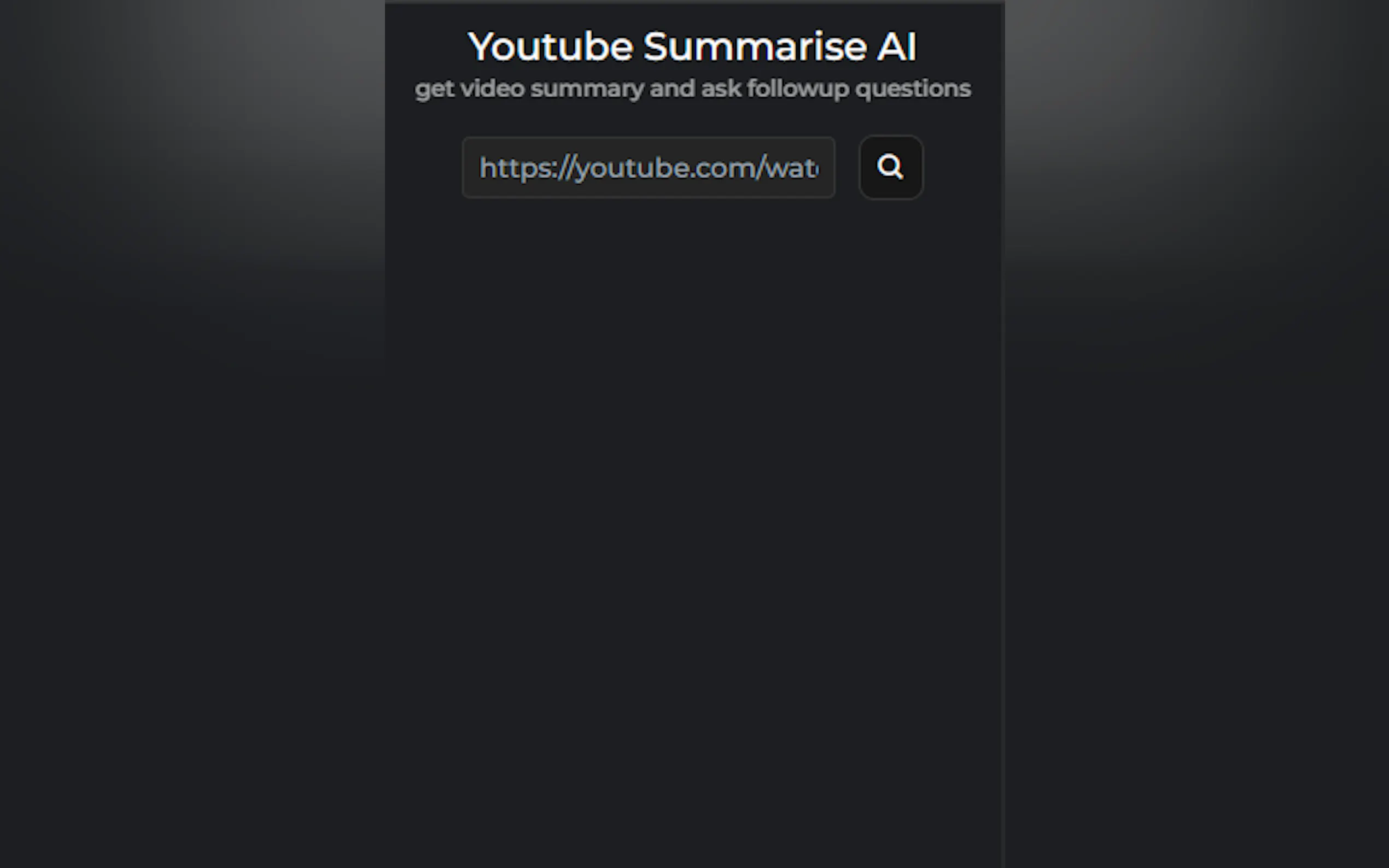This screenshot has width=1389, height=868.
Task: Click the gap between input and search button
Action: (847, 167)
